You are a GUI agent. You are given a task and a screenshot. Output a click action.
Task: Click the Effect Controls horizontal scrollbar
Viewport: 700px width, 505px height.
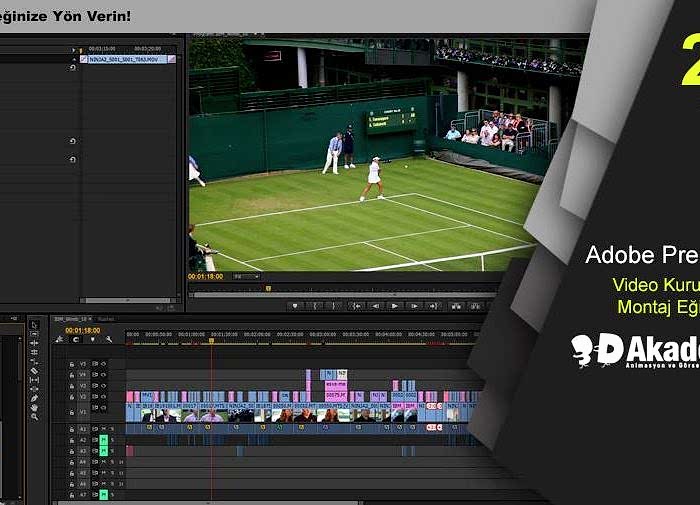128,300
